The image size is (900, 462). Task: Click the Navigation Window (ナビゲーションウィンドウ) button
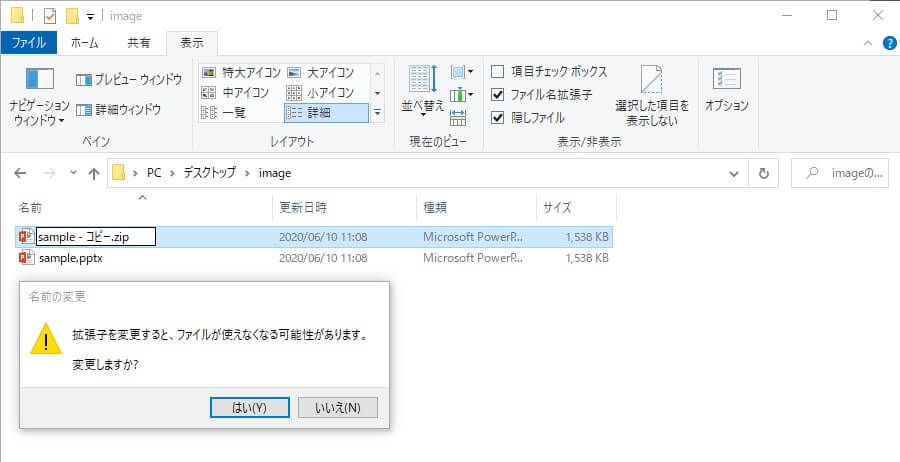(39, 95)
